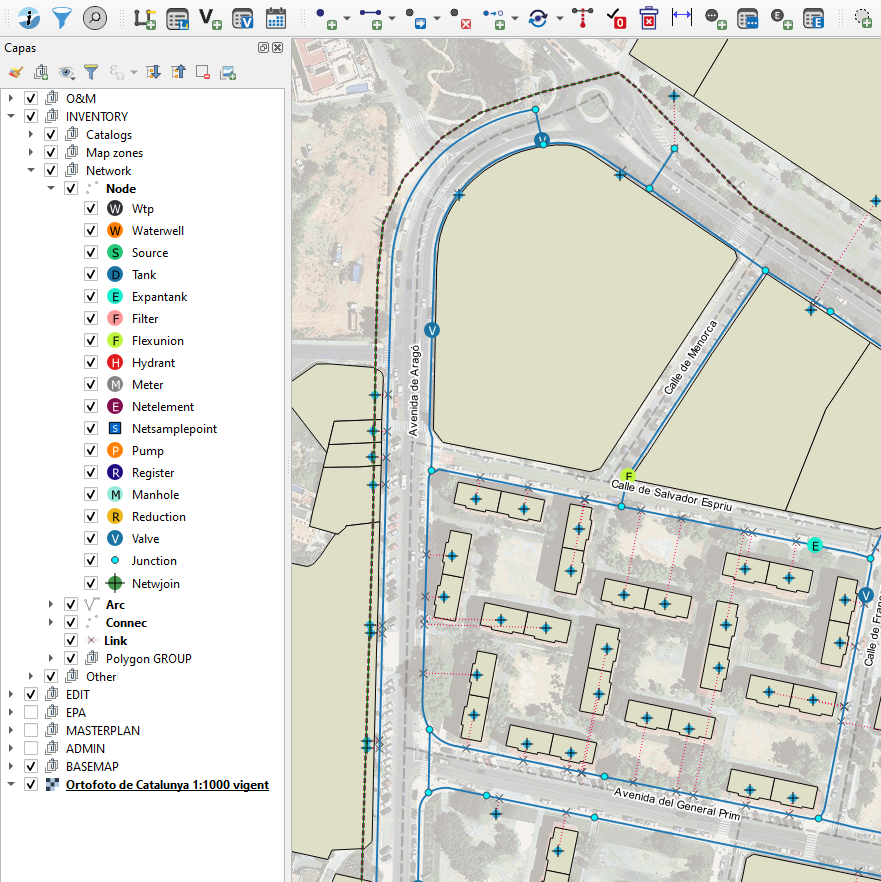Click the Calle de Menorca street label

pos(690,357)
